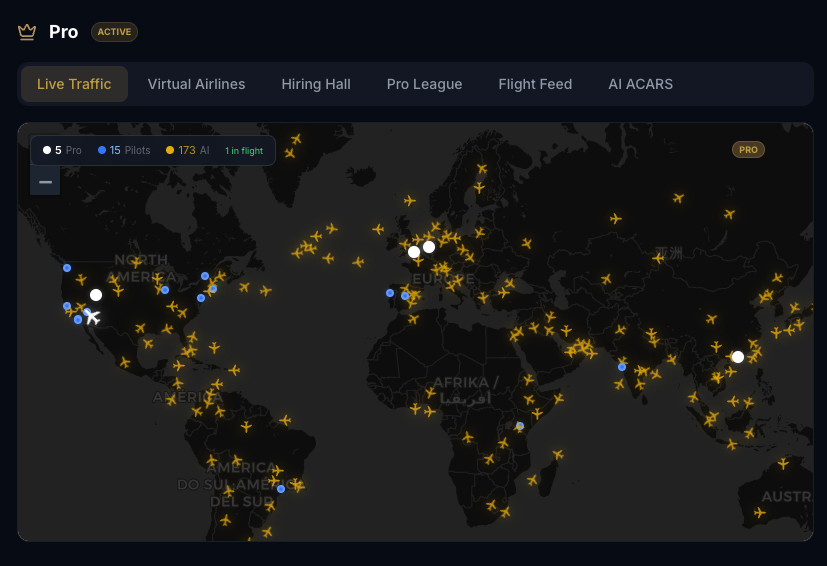
Task: Click the crown Pro icon
Action: click(27, 32)
